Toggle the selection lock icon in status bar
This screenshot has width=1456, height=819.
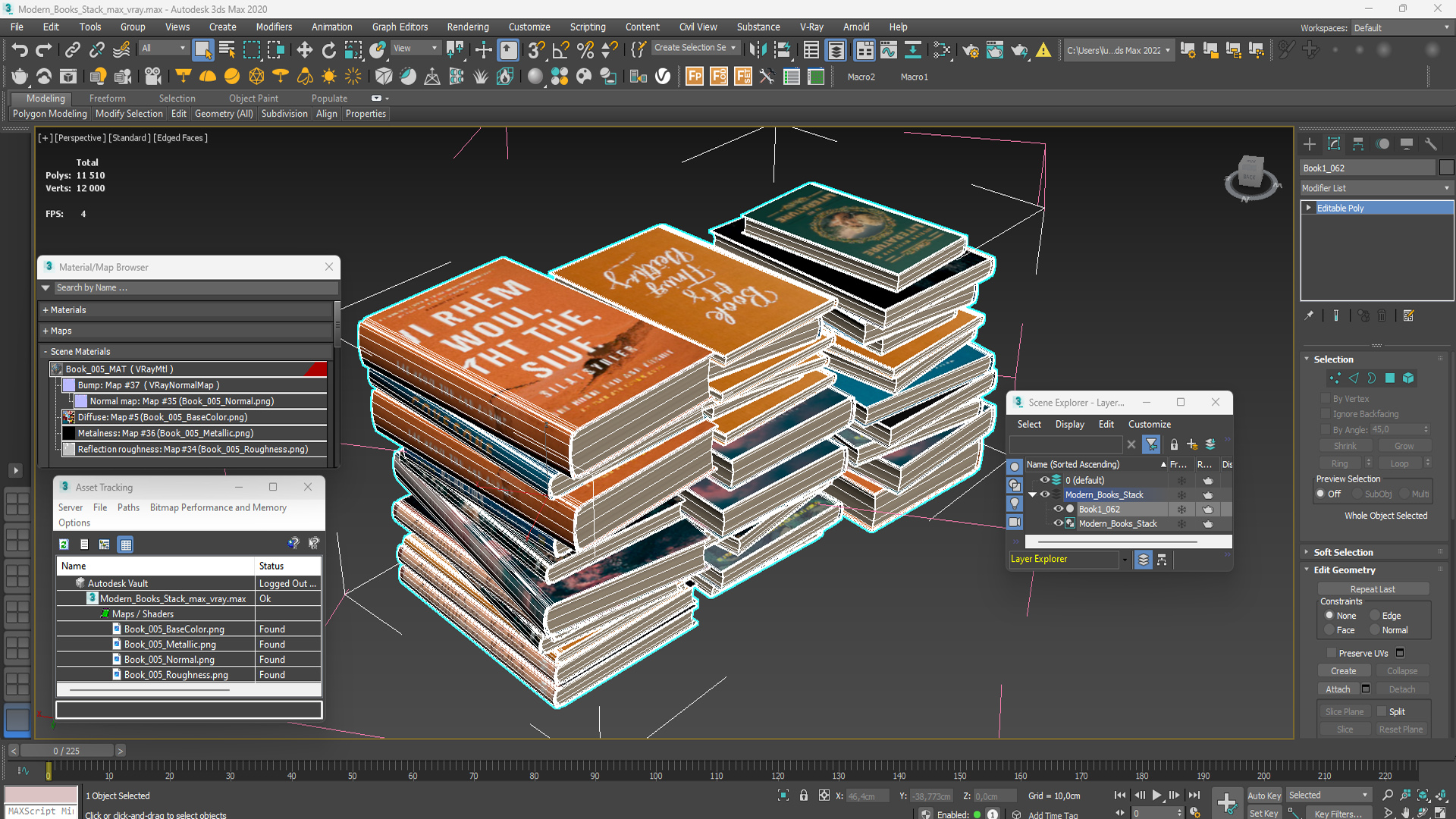point(804,795)
